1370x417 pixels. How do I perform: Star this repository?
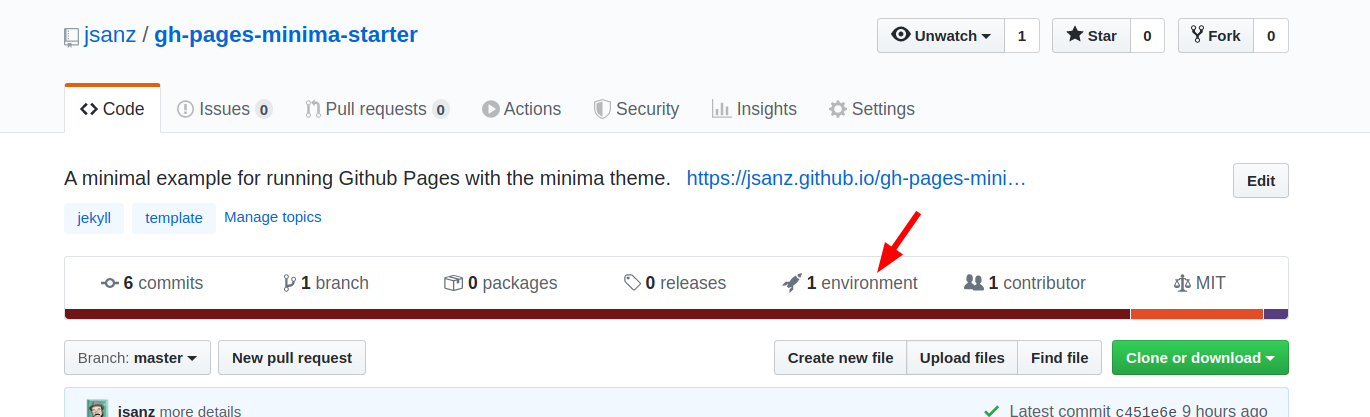coord(1091,36)
